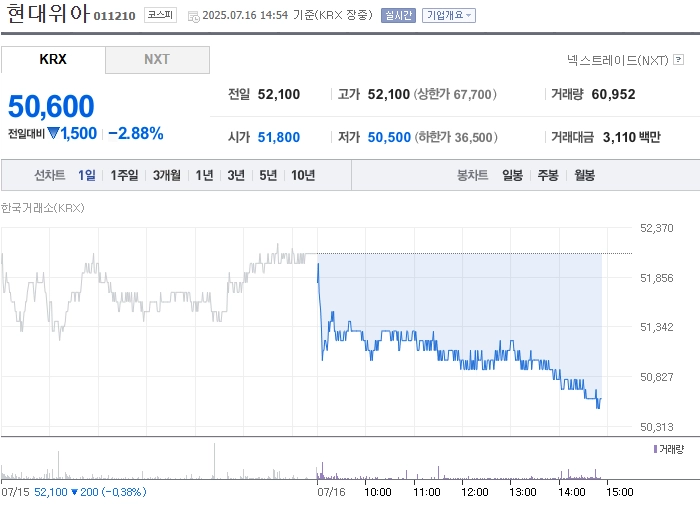Click the 07/15 previous day summary text

pos(74,492)
